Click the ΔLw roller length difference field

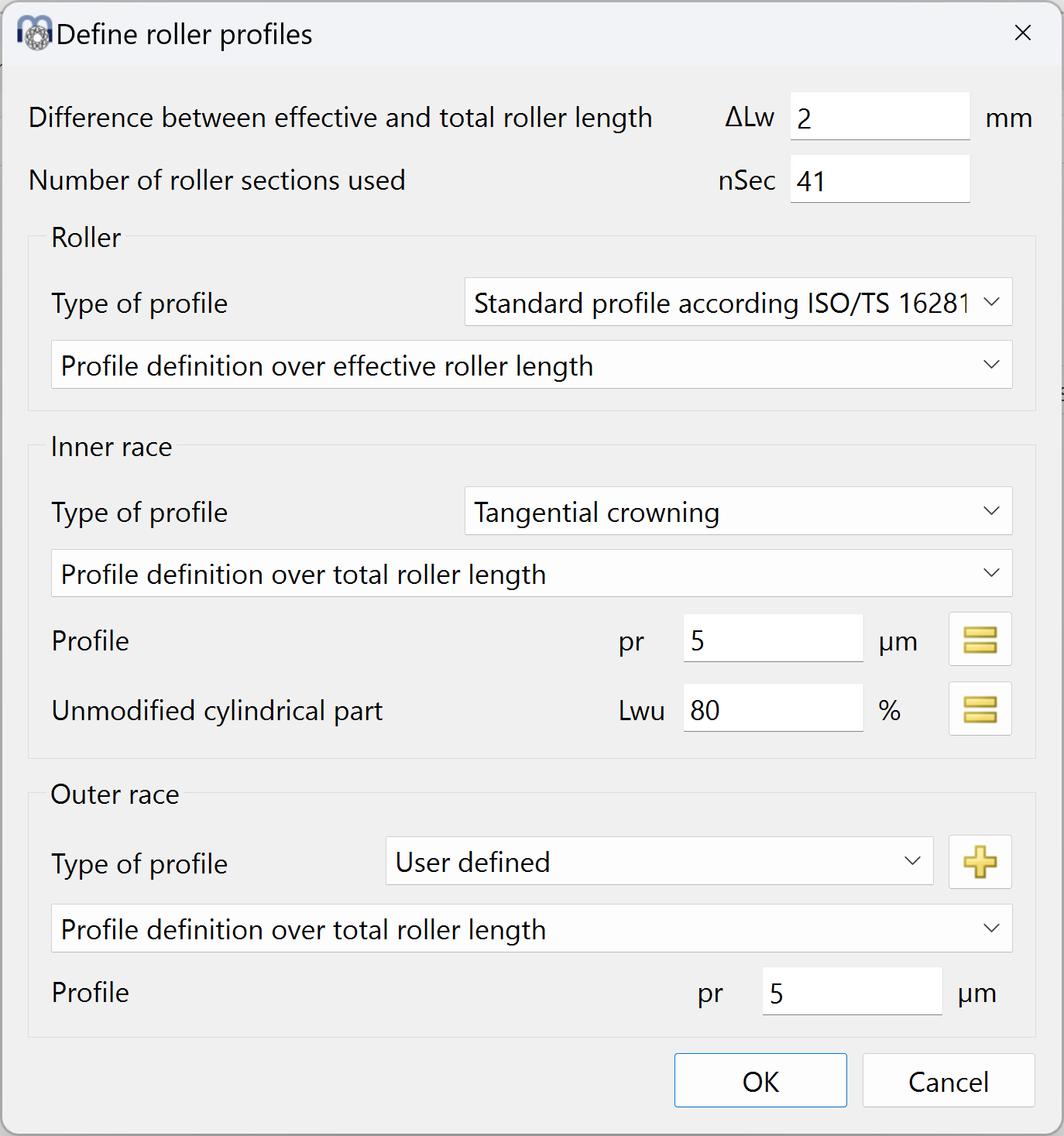(879, 118)
